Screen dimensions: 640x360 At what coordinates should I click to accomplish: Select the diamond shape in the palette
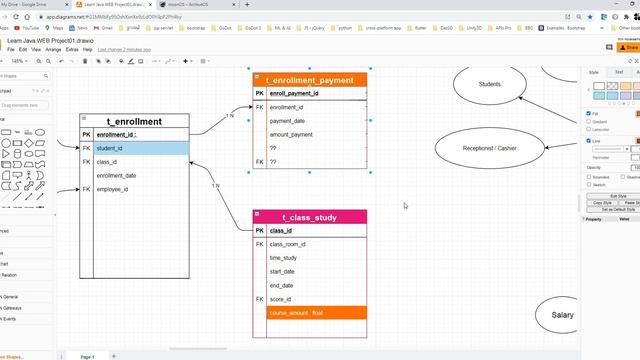[29, 143]
